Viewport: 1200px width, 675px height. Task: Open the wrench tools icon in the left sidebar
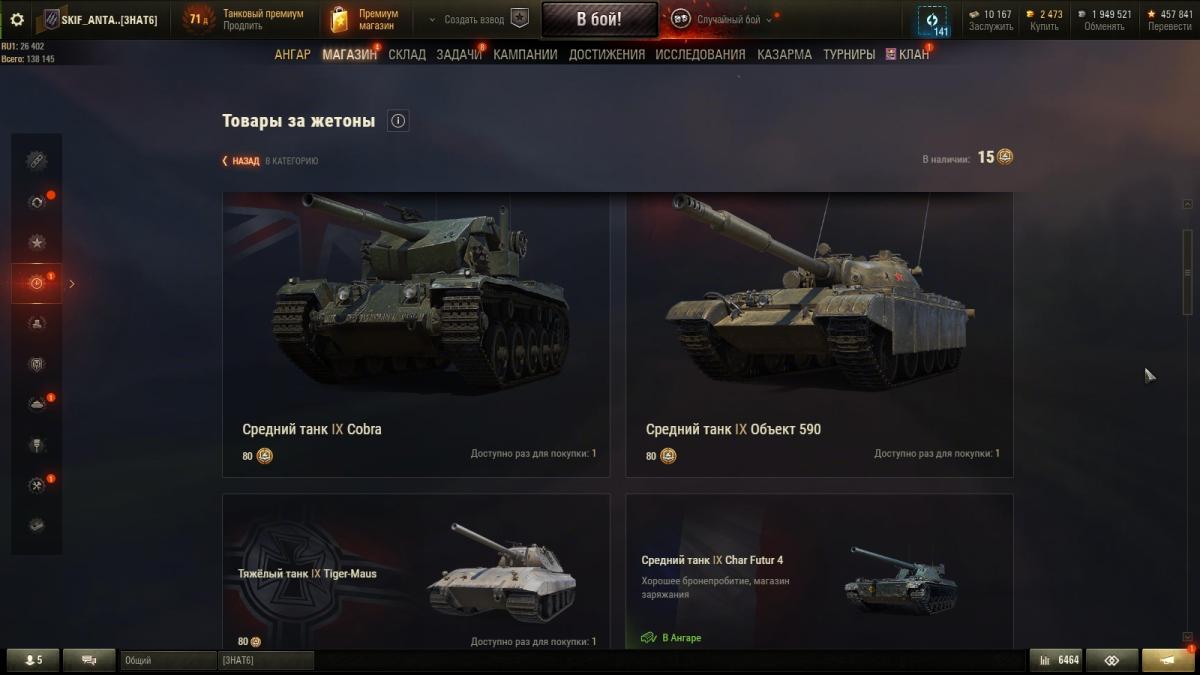pyautogui.click(x=37, y=485)
